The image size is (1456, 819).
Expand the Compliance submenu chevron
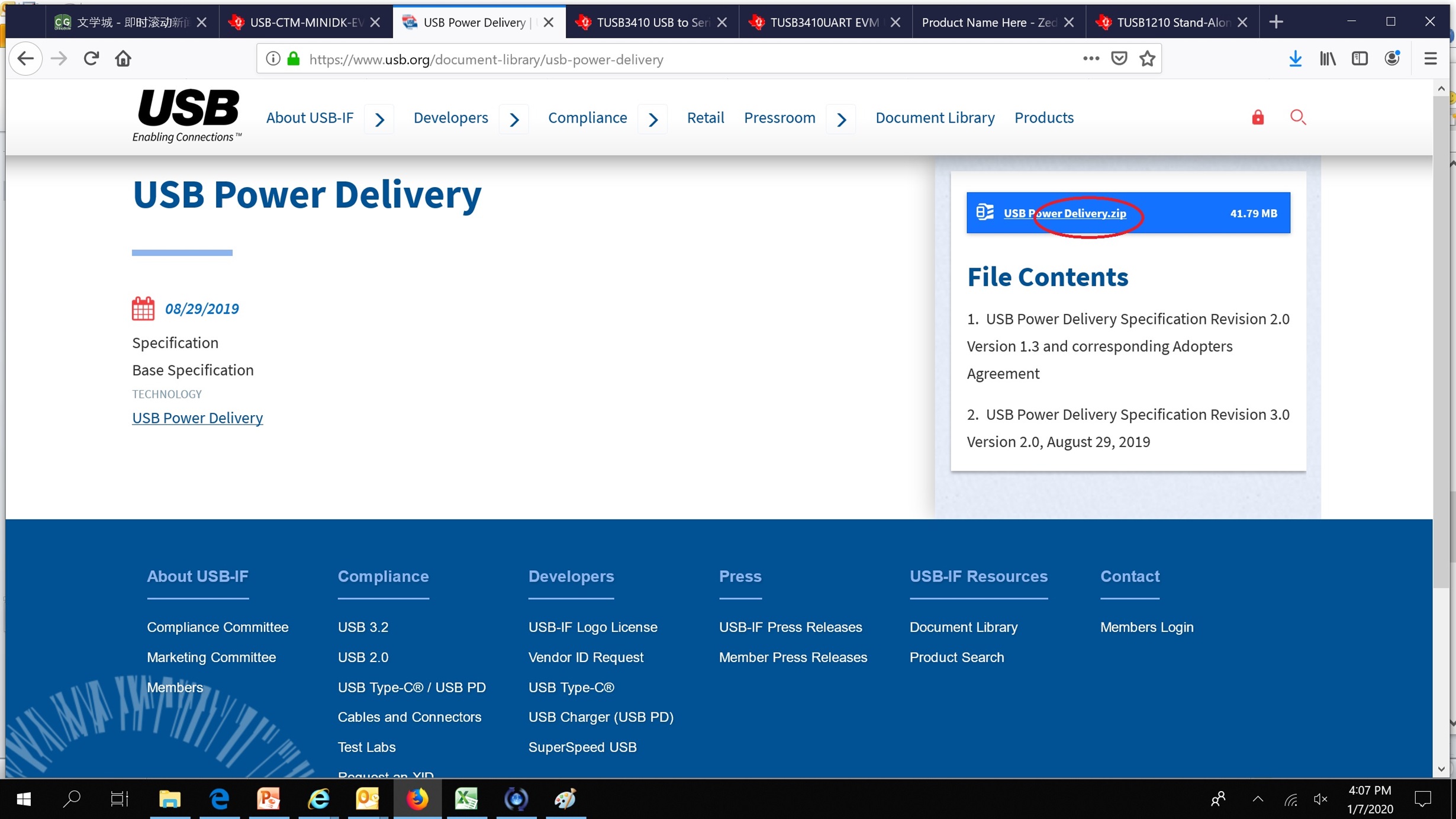tap(653, 119)
